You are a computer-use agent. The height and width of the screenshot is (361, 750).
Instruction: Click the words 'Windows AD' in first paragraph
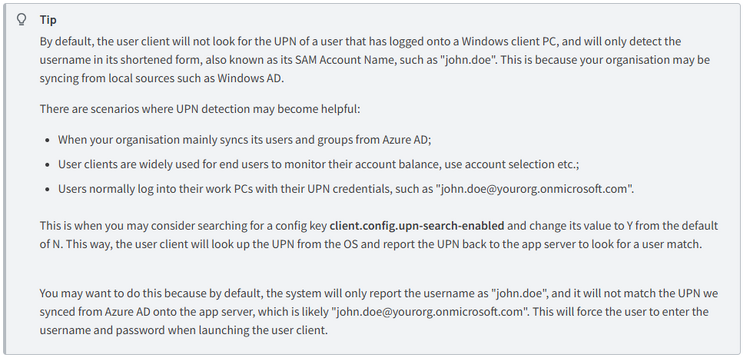[249, 78]
